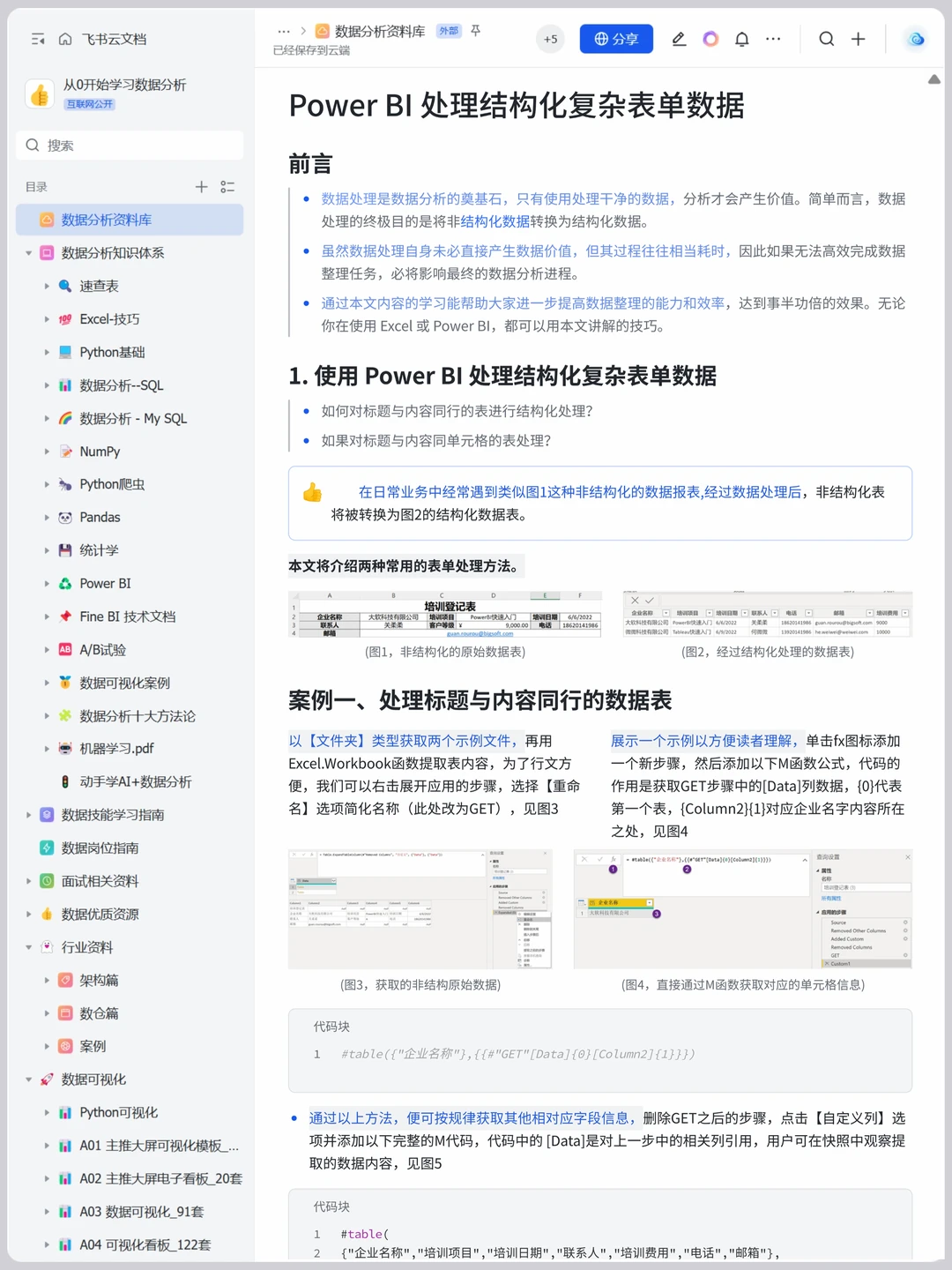
Task: Expand the Pandas tree item
Action: pyautogui.click(x=48, y=517)
